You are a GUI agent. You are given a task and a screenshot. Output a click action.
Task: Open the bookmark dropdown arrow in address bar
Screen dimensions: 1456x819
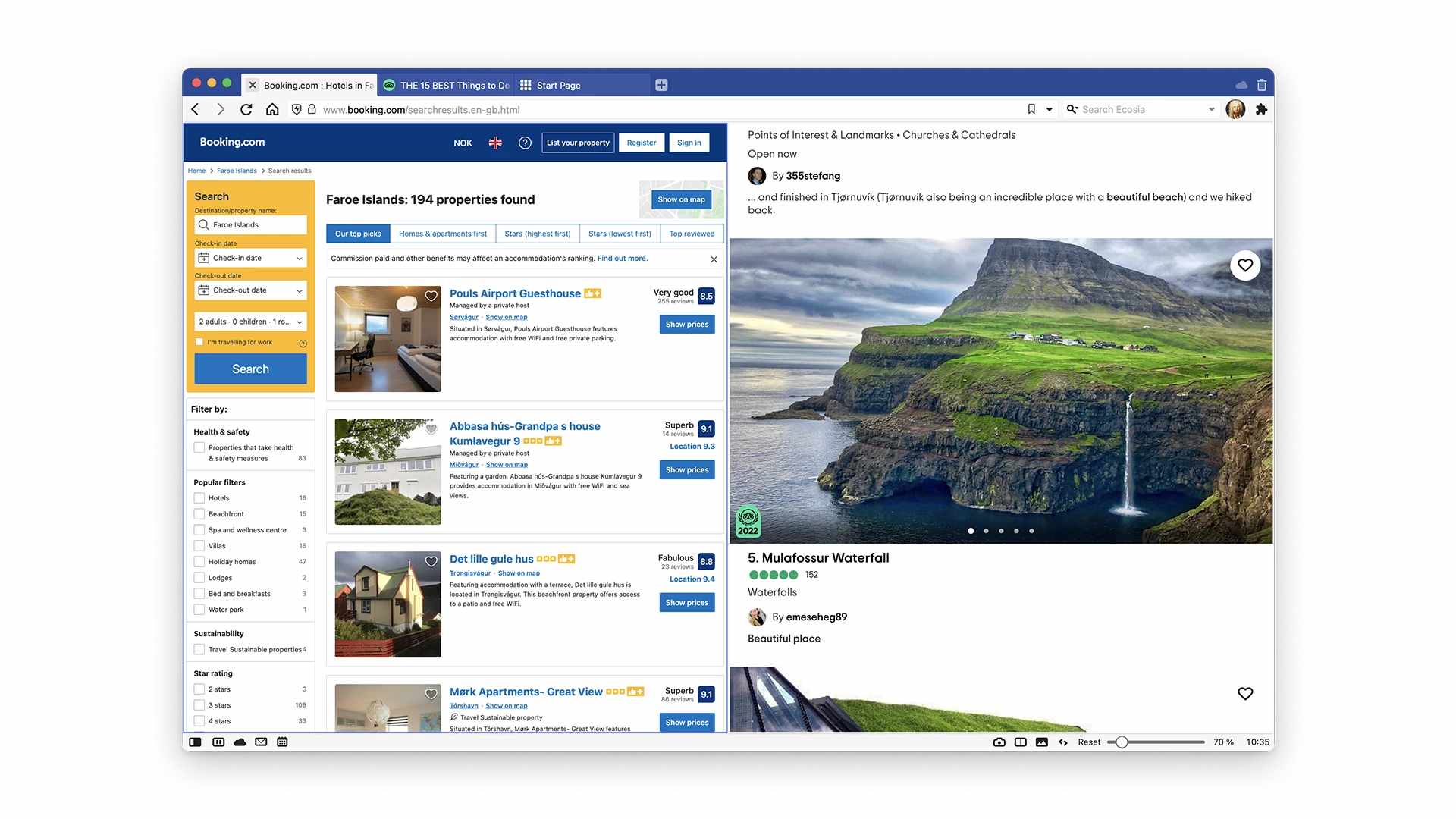click(x=1050, y=109)
